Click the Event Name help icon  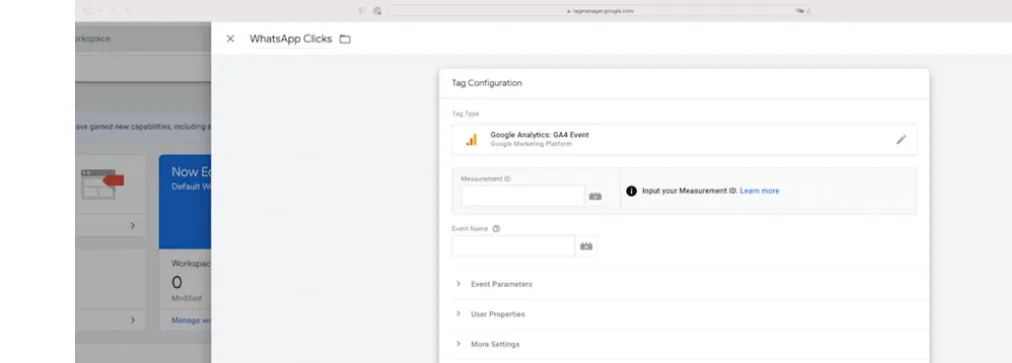click(x=496, y=229)
